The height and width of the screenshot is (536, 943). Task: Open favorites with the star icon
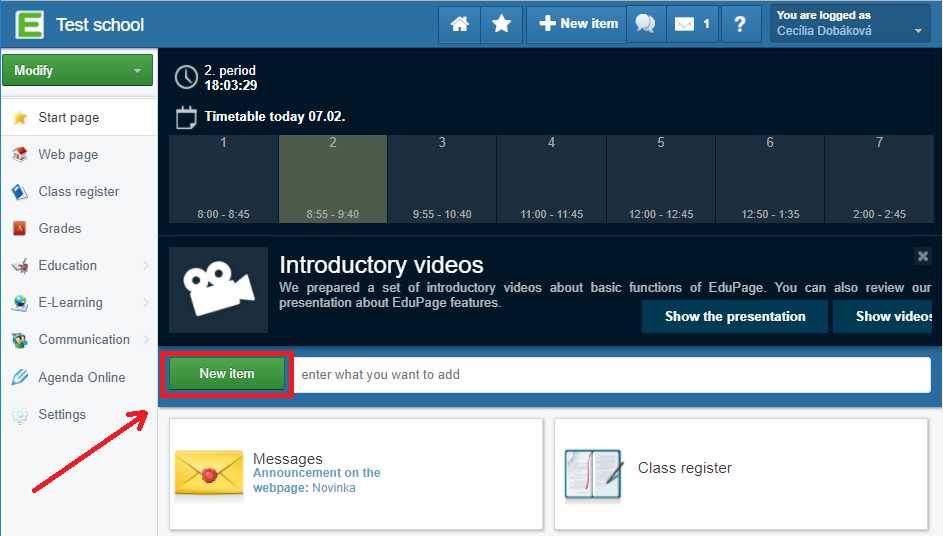pos(502,24)
